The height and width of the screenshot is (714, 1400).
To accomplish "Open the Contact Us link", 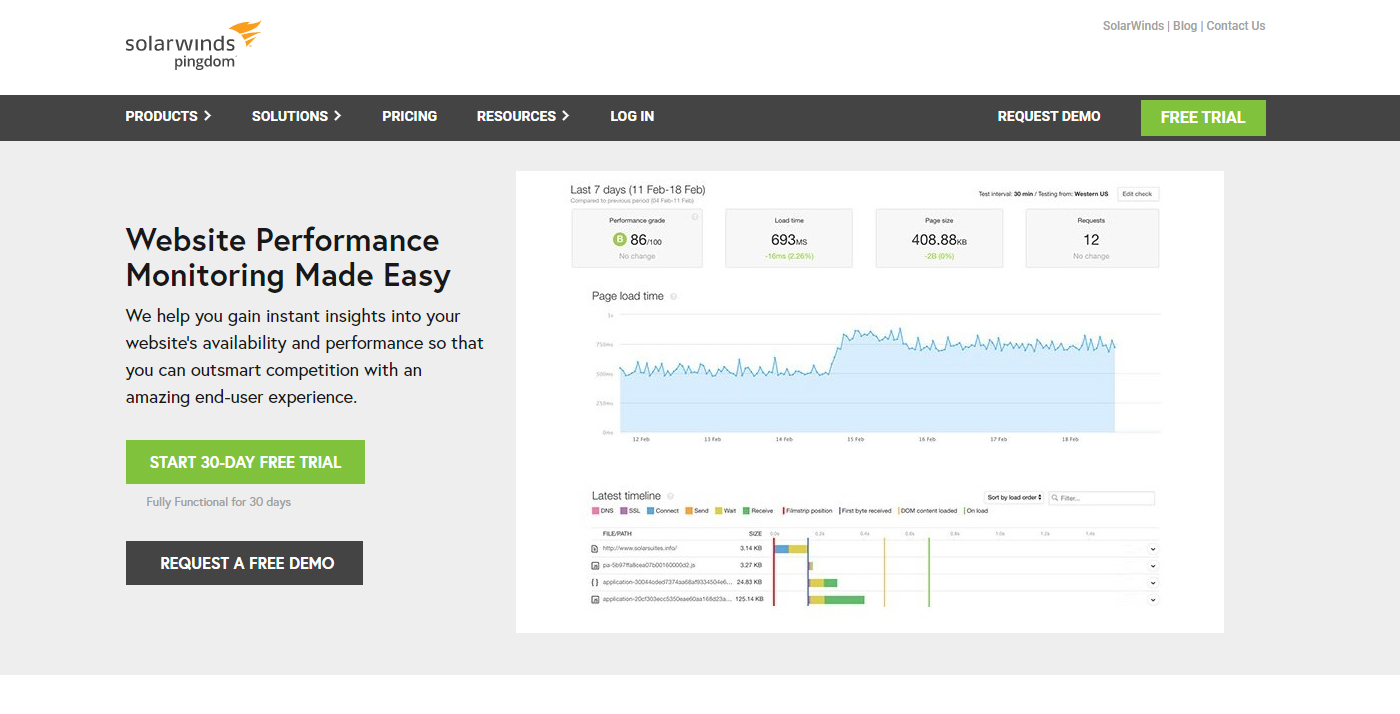I will tap(1235, 26).
